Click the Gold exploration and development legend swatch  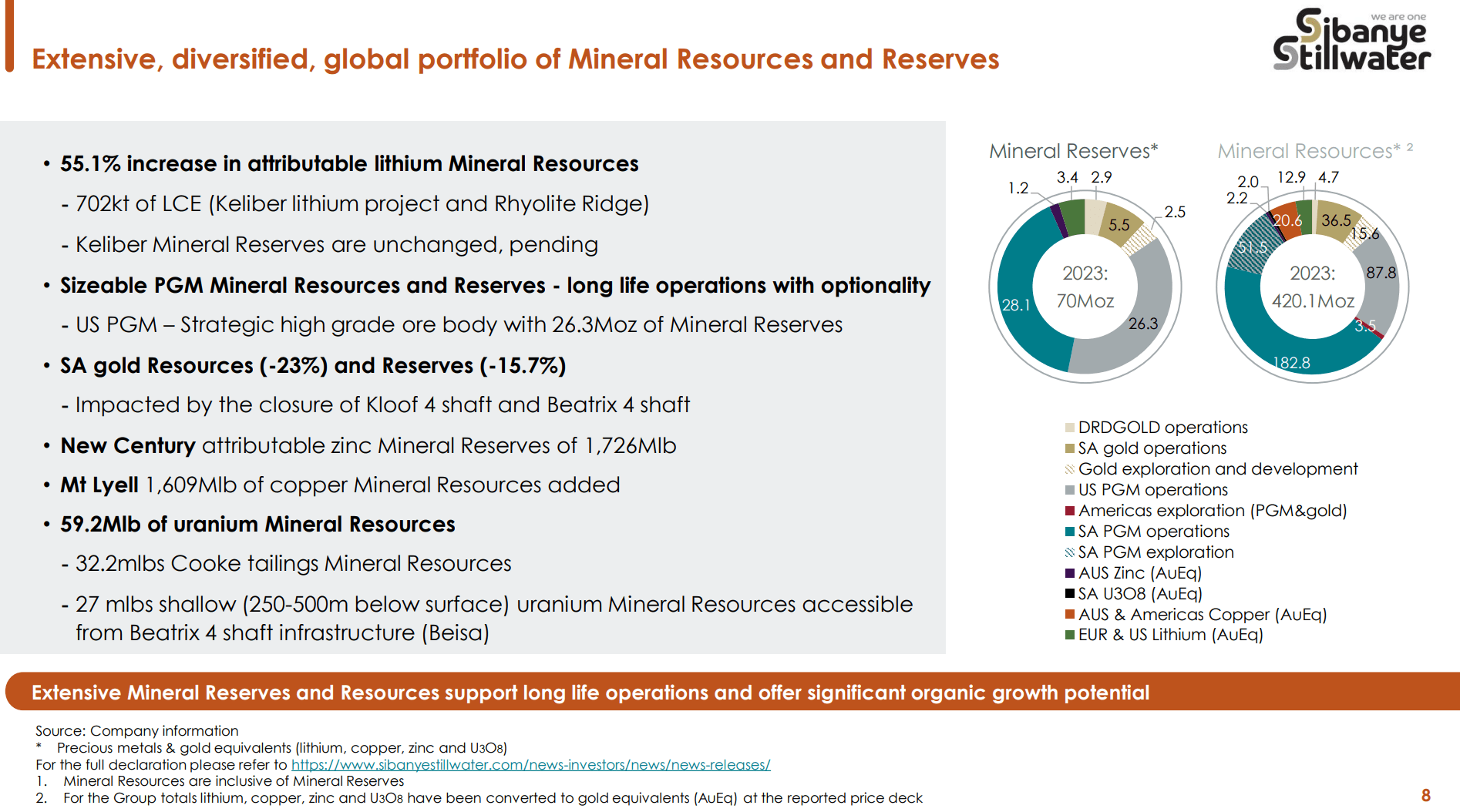1069,469
